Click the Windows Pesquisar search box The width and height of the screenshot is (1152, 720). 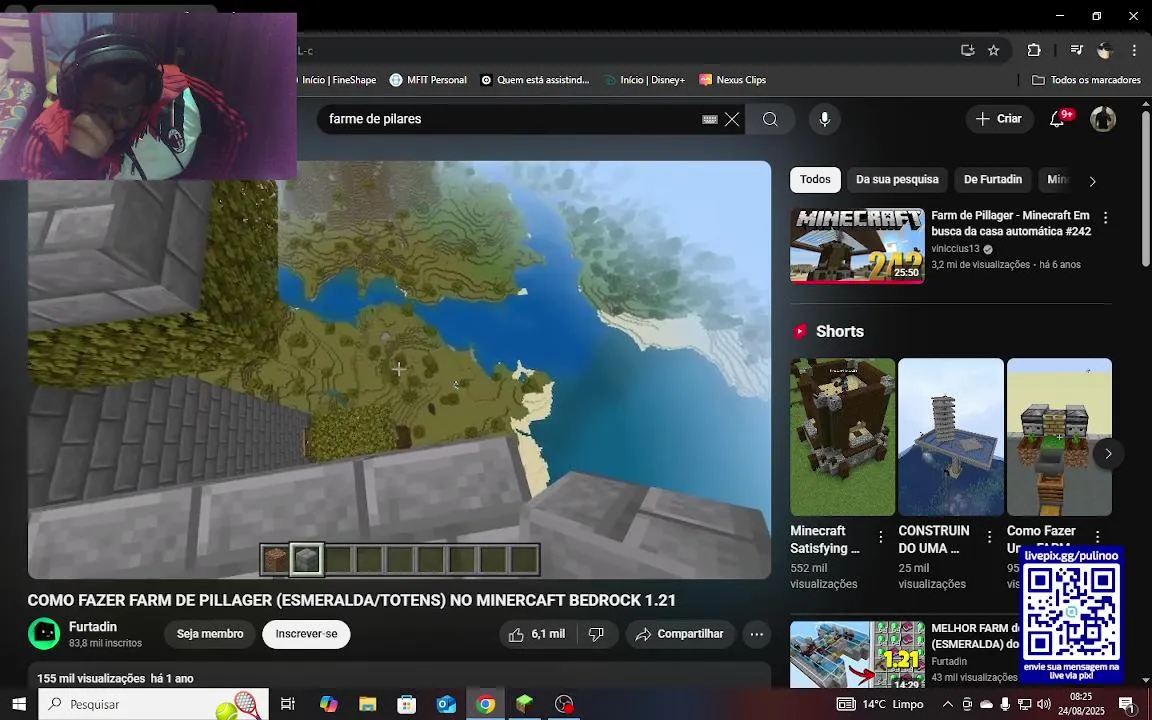(154, 704)
